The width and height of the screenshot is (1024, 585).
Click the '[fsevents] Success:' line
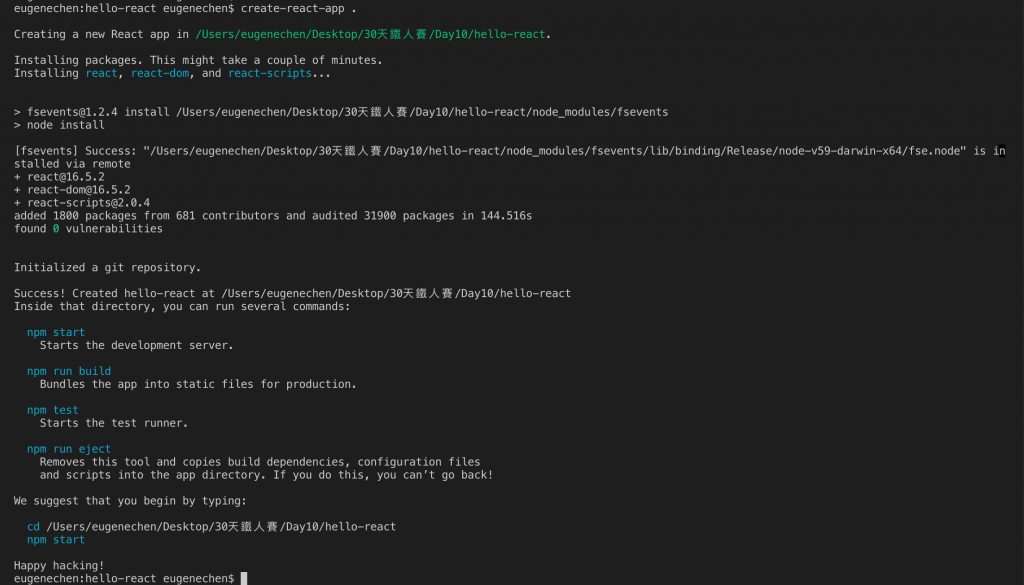510,151
